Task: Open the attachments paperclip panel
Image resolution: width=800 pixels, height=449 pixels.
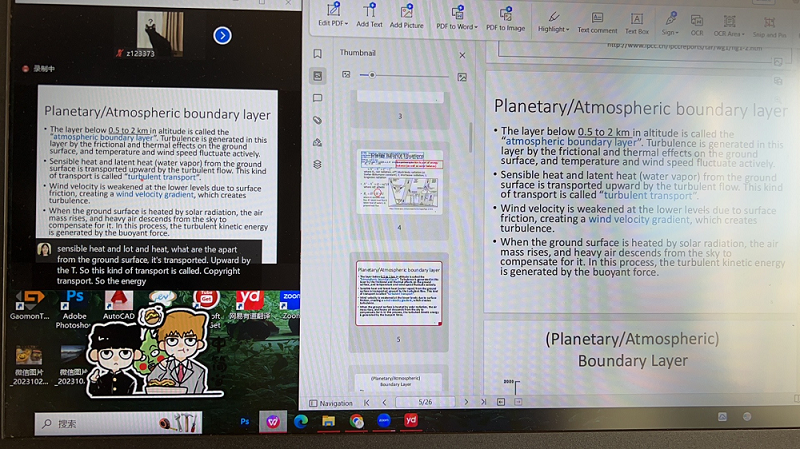Action: (318, 120)
